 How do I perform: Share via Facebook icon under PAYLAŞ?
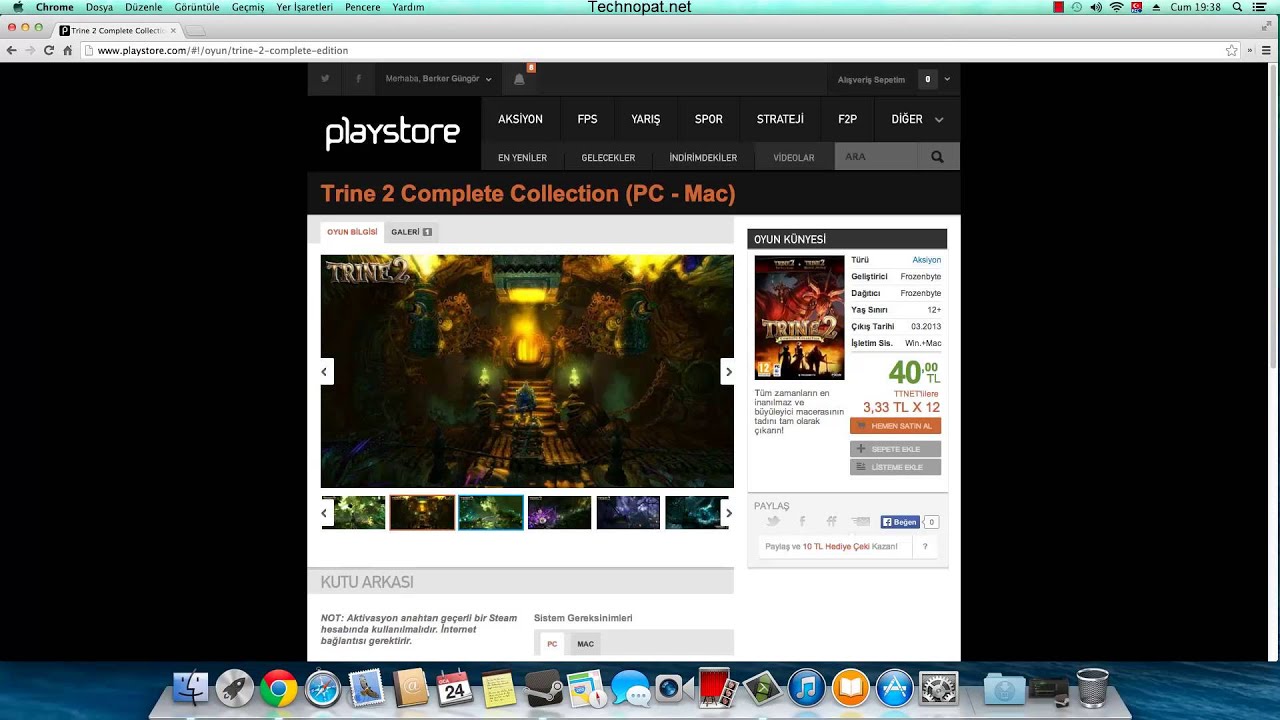coord(802,522)
